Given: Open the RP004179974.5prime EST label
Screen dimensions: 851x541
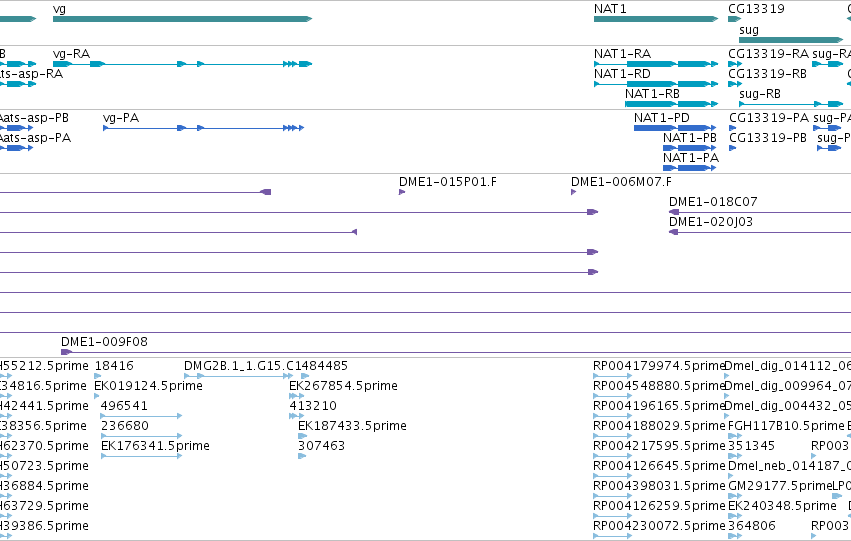Looking at the screenshot, I should pos(659,366).
